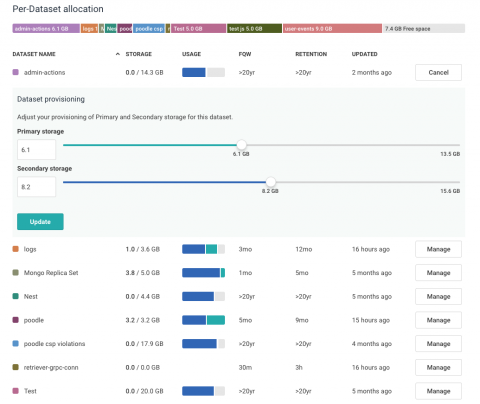Click the Nest usage bar

[x=203, y=296]
